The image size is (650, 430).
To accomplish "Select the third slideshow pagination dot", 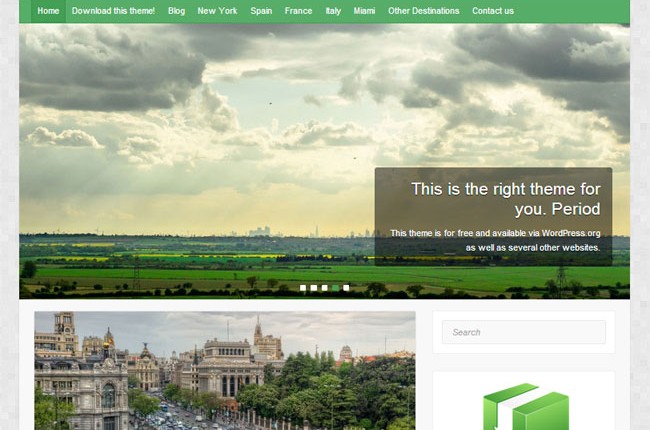I will click(x=325, y=287).
